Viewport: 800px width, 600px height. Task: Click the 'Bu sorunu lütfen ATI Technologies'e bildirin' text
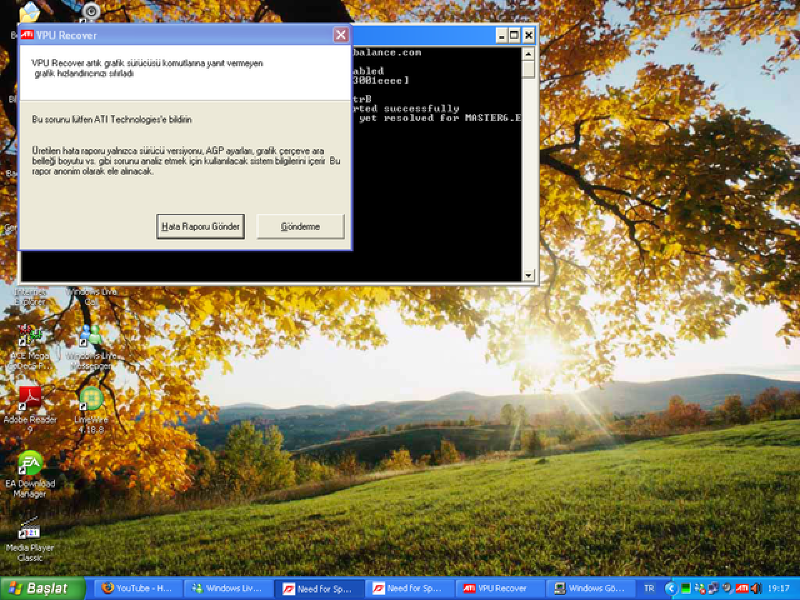coord(112,120)
